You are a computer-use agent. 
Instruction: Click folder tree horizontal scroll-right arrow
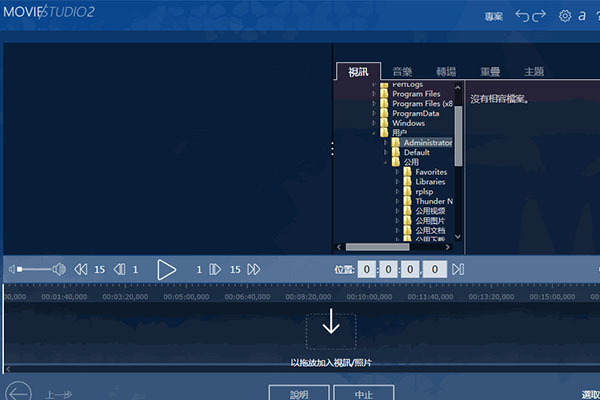point(447,247)
